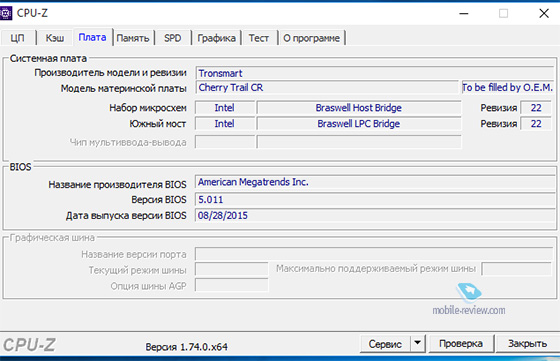Click the disabled Текущий режим шины field
The image size is (560, 361).
point(232,269)
